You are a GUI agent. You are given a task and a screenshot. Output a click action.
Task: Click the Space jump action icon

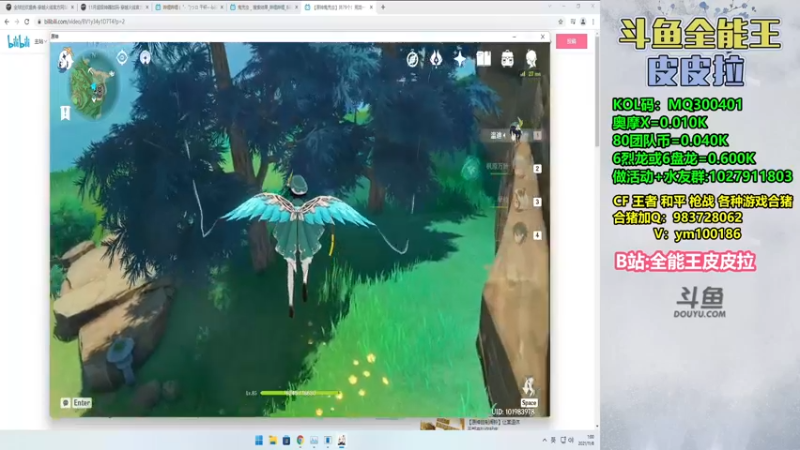[529, 390]
